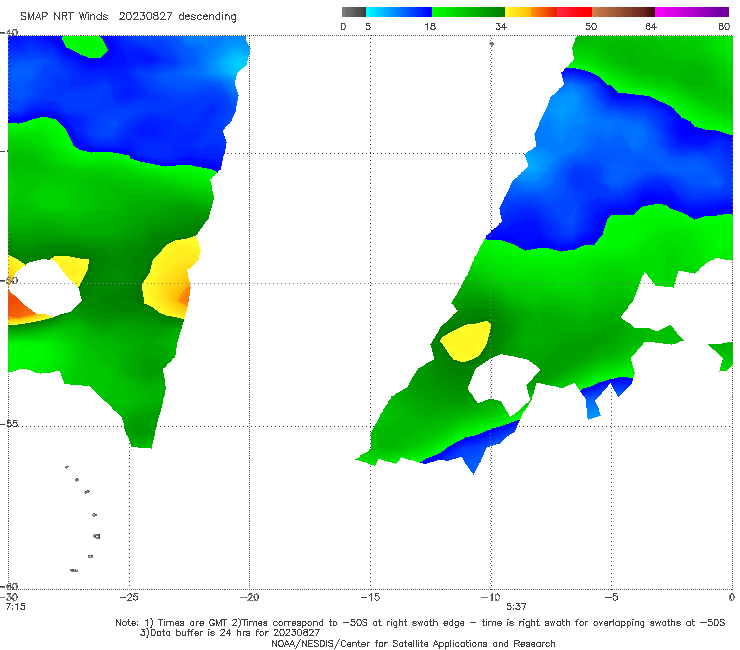740x650 pixels.
Task: Click the latitude axis label -60
Action: tap(10, 586)
